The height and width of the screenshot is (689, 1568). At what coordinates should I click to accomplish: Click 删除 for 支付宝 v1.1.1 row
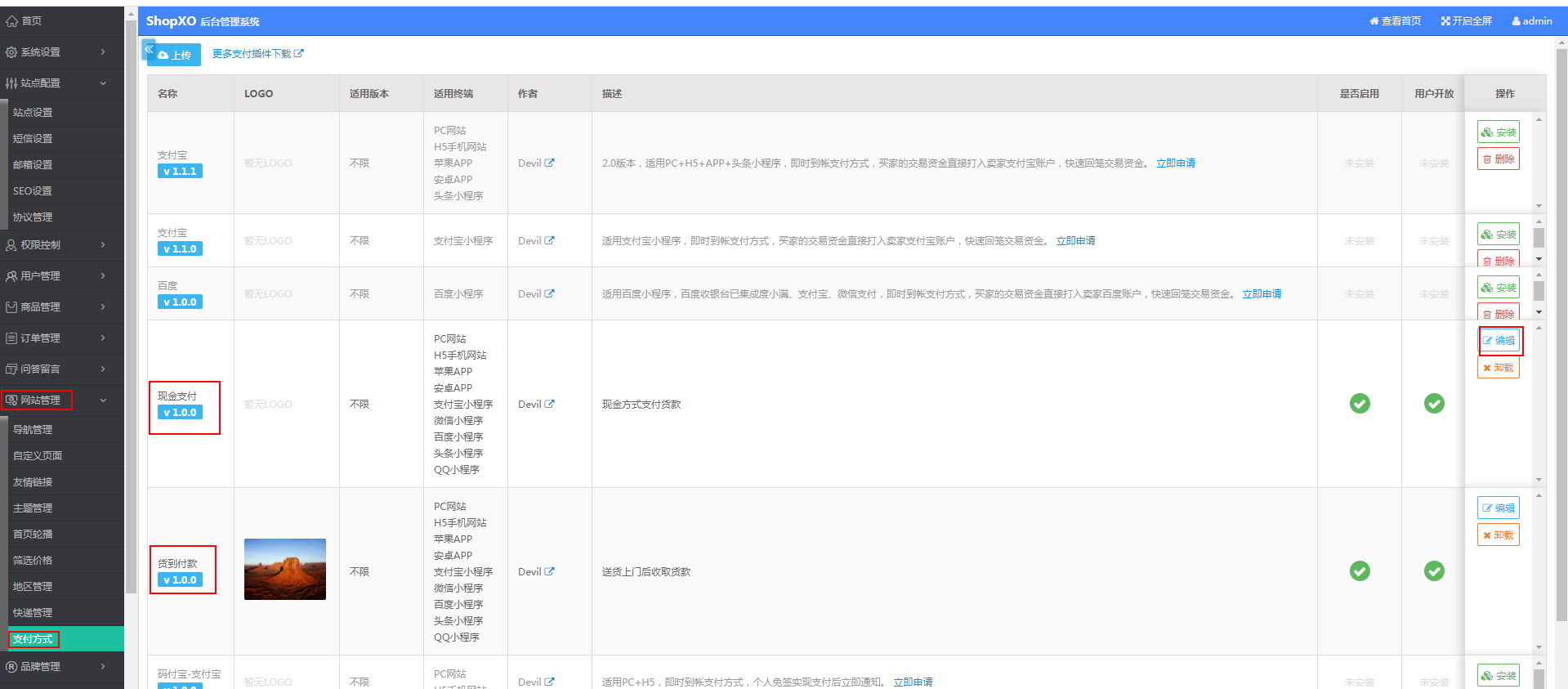(x=1499, y=159)
